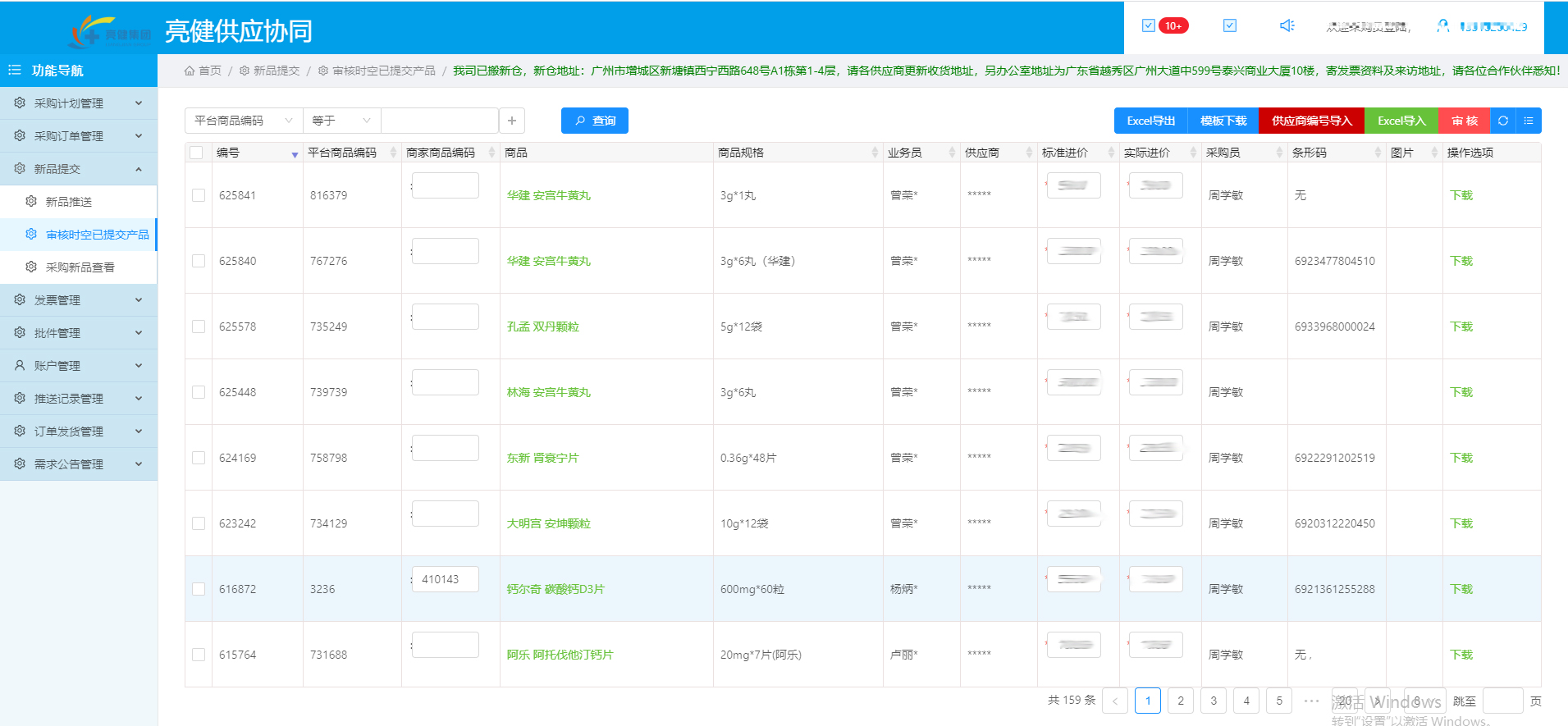Click the blue 查询 search button
The image size is (1568, 726).
point(595,121)
